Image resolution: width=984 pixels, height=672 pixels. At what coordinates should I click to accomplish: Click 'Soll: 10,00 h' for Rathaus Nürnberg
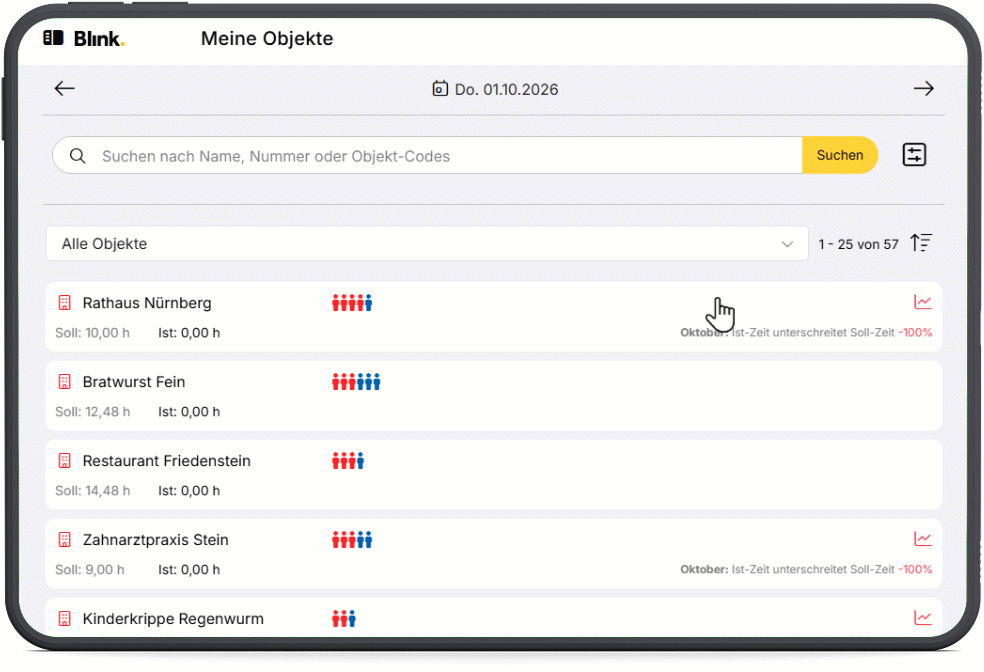click(x=92, y=333)
